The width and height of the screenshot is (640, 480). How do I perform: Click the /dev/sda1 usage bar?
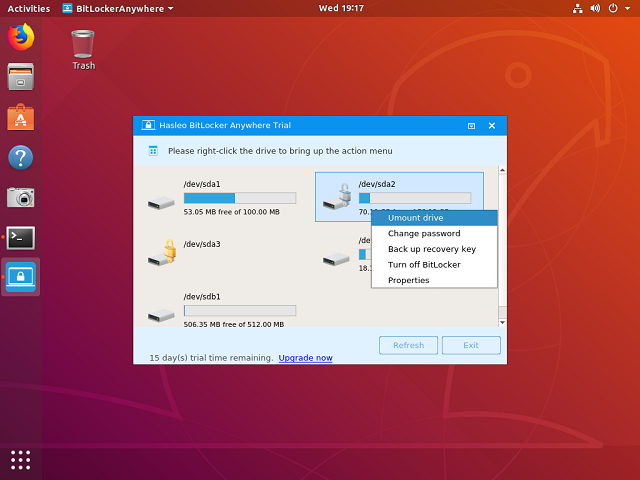pos(240,198)
